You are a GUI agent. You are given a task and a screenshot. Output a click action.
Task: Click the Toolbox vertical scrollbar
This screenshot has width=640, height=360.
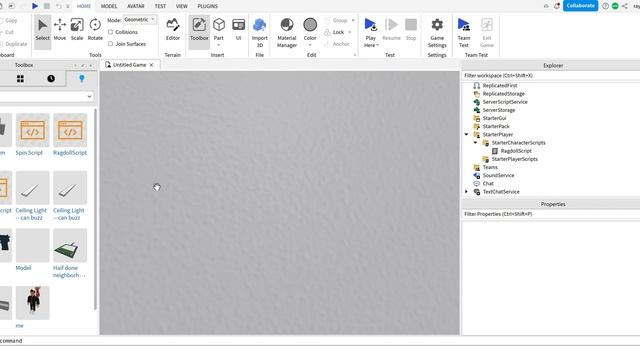tap(96, 209)
